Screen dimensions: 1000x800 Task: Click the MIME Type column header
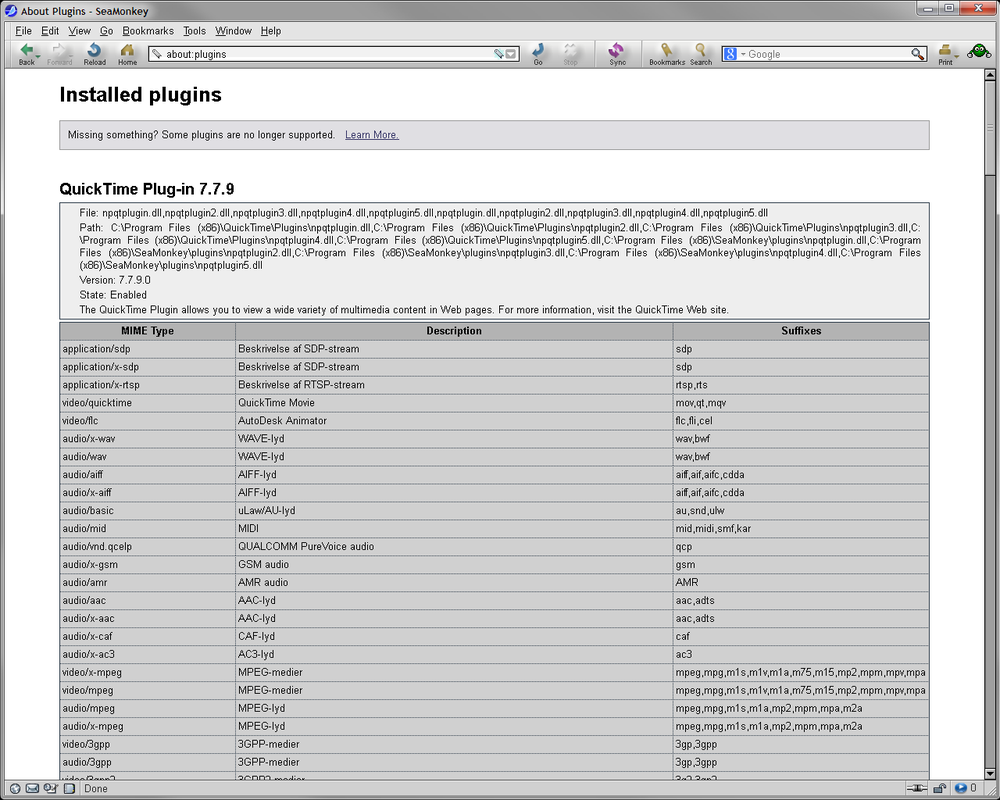click(147, 331)
